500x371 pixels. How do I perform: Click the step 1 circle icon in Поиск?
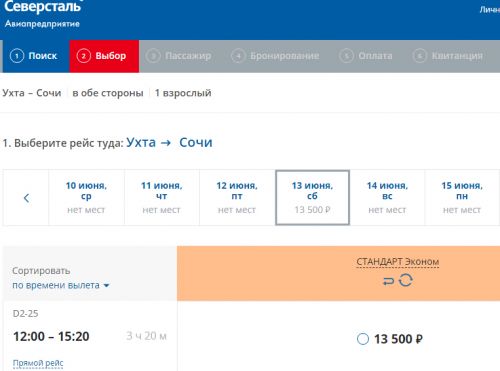tap(17, 56)
